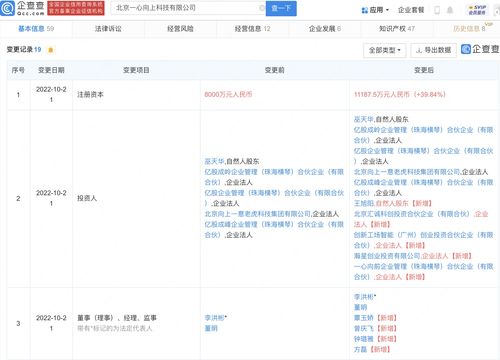Open 李洪彬 link in the 变更前 column
Image resolution: width=500 pixels, height=360 pixels.
pyautogui.click(x=214, y=318)
